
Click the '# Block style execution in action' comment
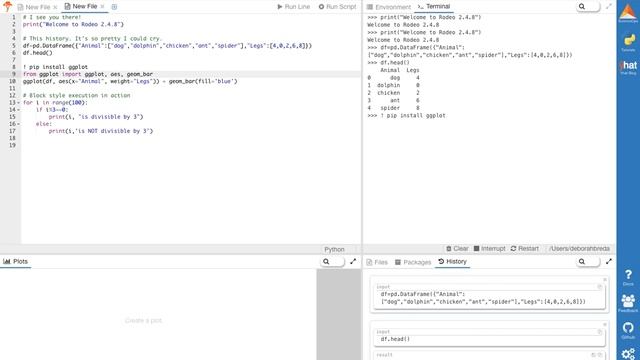[x=76, y=96]
